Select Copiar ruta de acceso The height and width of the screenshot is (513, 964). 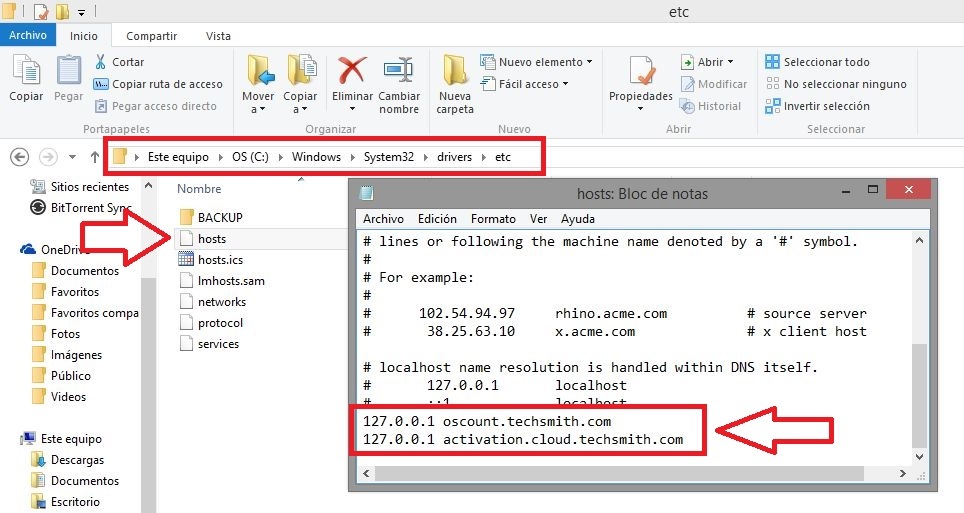click(x=158, y=84)
